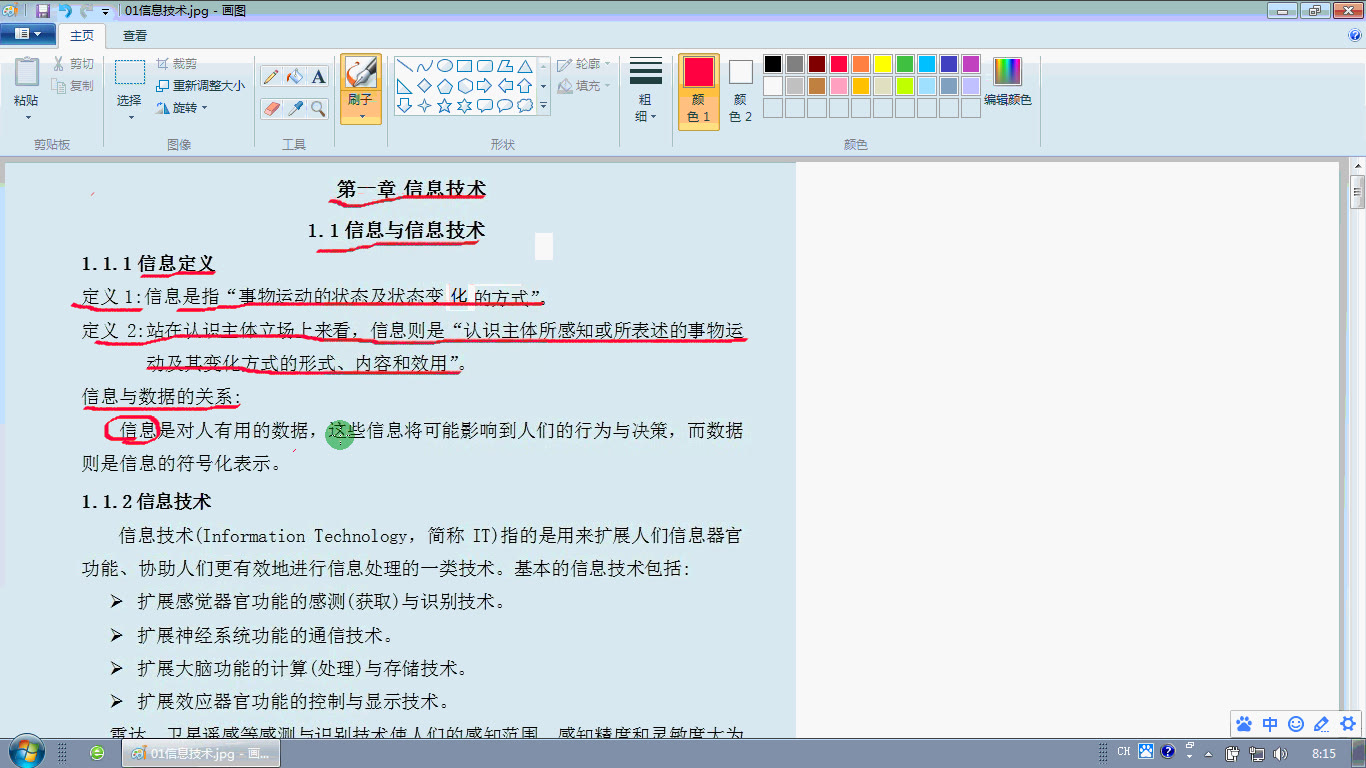Image resolution: width=1366 pixels, height=768 pixels.
Task: Open Paint Help question mark icon
Action: coord(1356,35)
